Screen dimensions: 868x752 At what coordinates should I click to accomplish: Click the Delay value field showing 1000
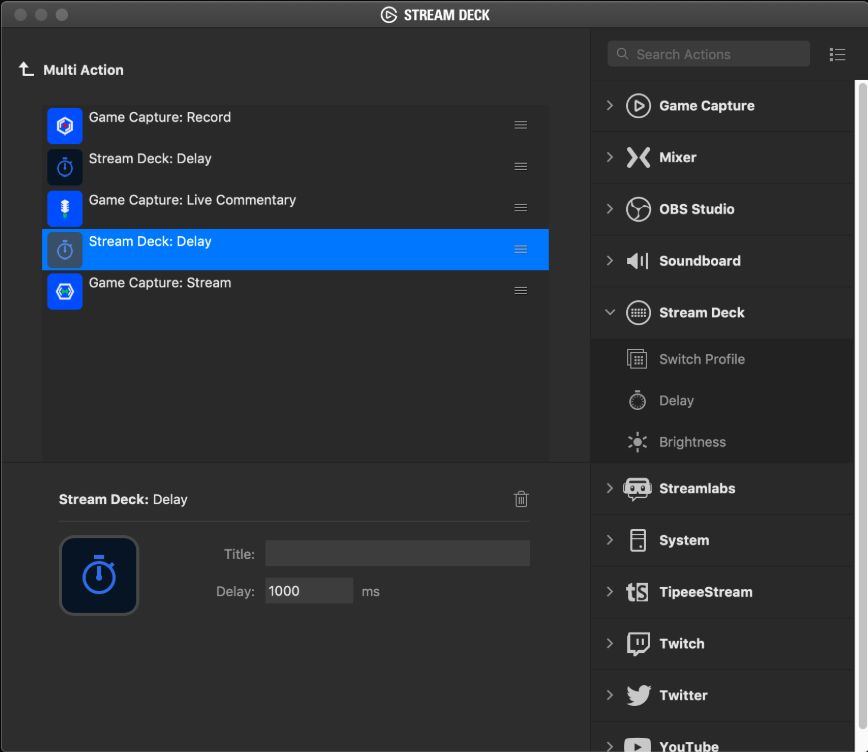point(309,591)
